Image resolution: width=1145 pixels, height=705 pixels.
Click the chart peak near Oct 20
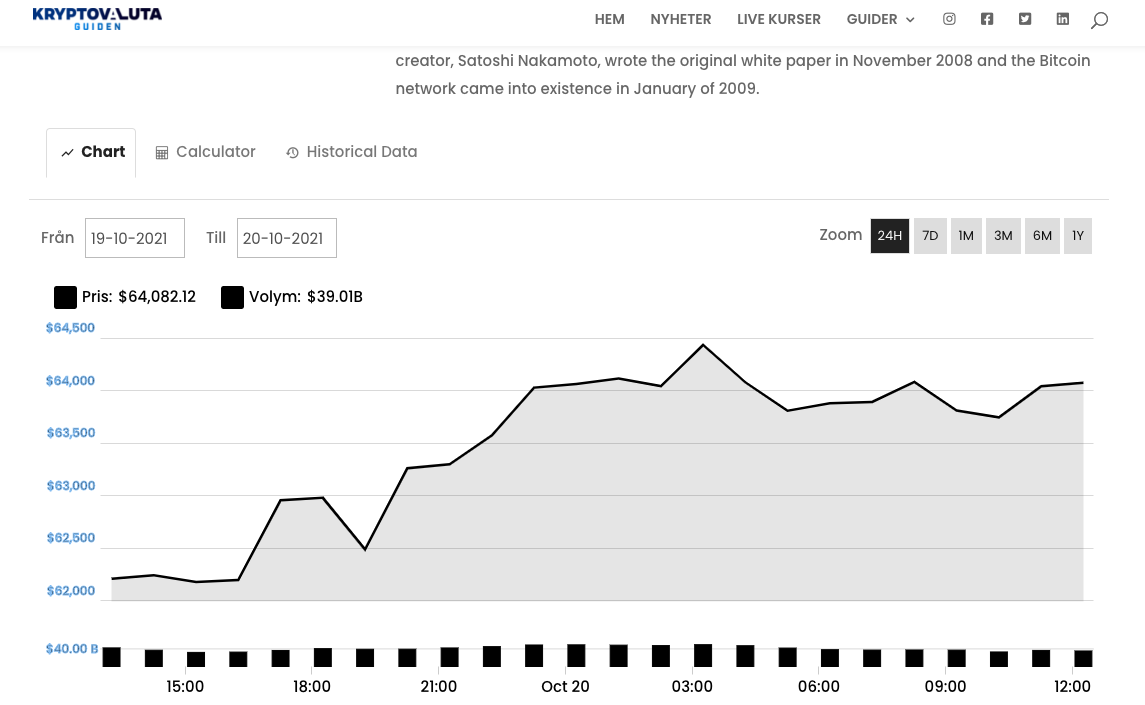[703, 345]
